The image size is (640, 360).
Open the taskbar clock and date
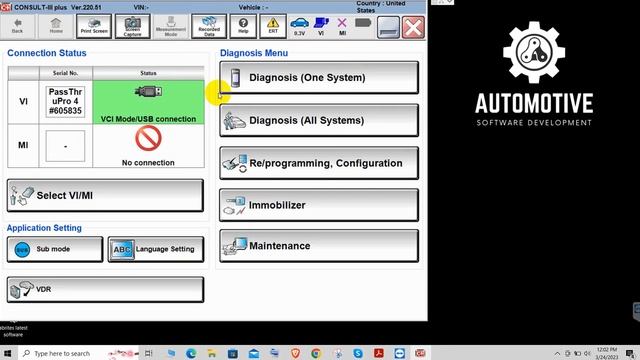(x=607, y=353)
